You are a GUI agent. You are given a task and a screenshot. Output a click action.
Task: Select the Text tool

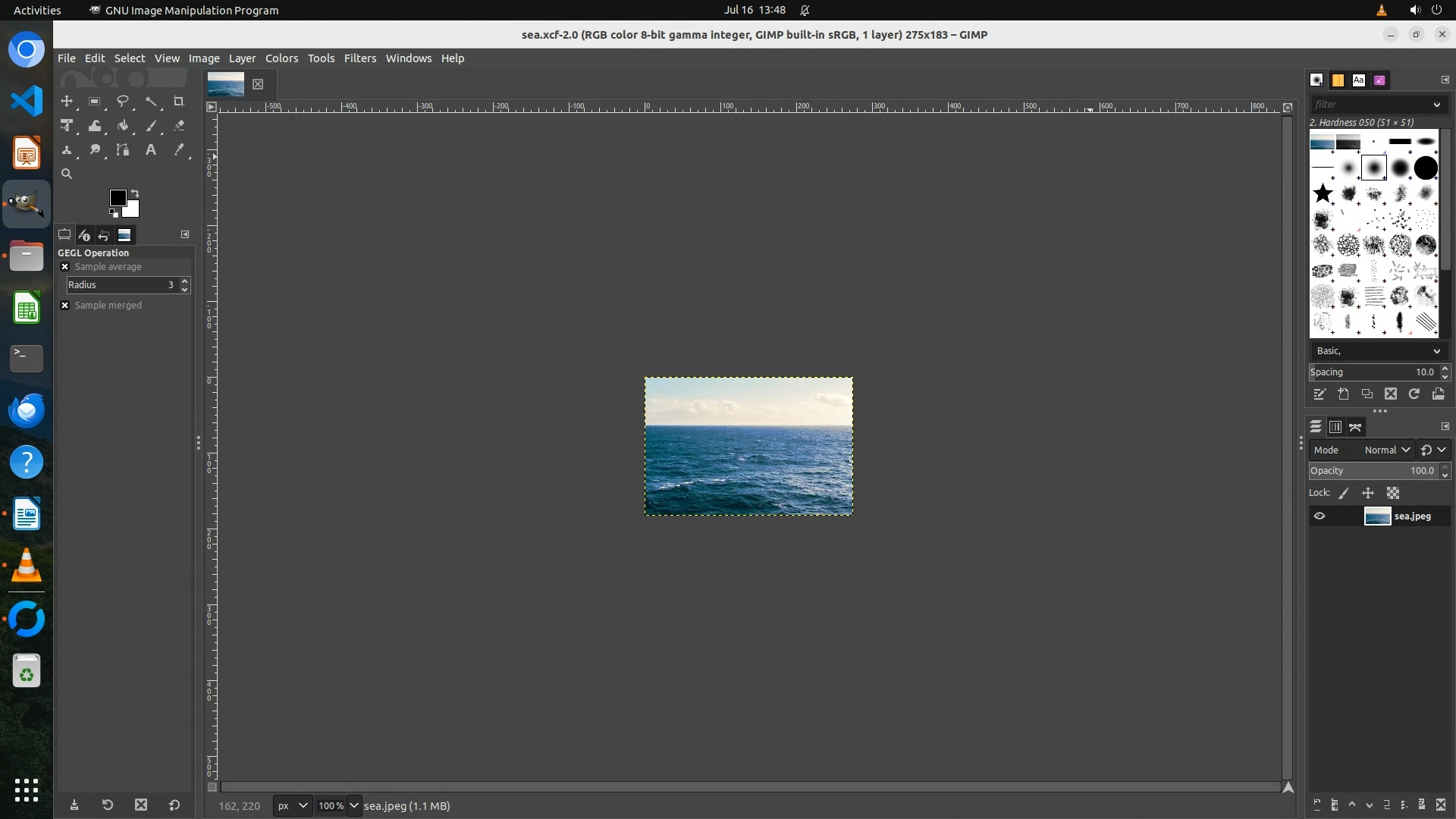click(x=151, y=150)
